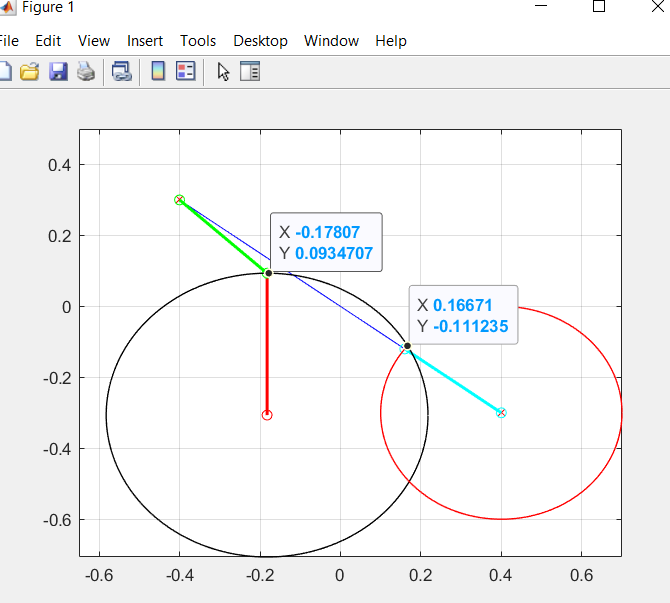Expand the View menu

pos(94,41)
